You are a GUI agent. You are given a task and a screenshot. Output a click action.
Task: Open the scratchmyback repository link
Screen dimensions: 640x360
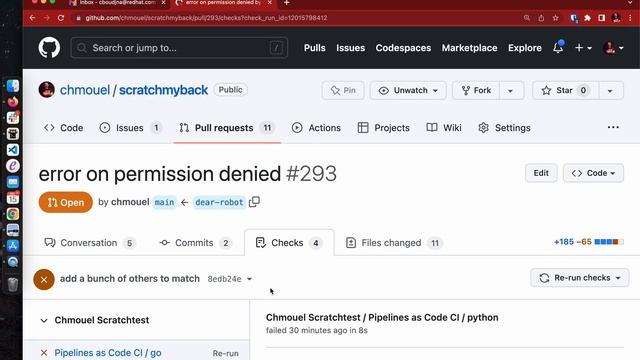tap(163, 90)
